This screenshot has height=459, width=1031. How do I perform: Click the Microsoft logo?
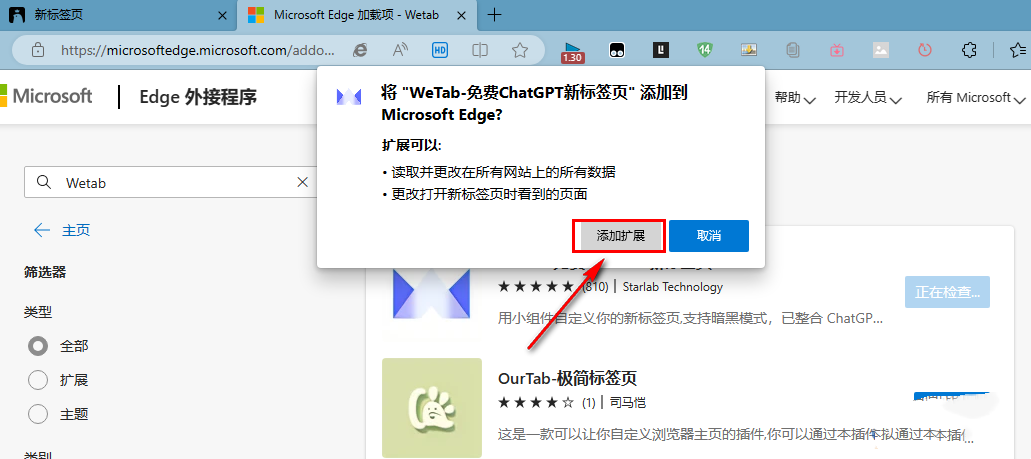click(x=46, y=97)
